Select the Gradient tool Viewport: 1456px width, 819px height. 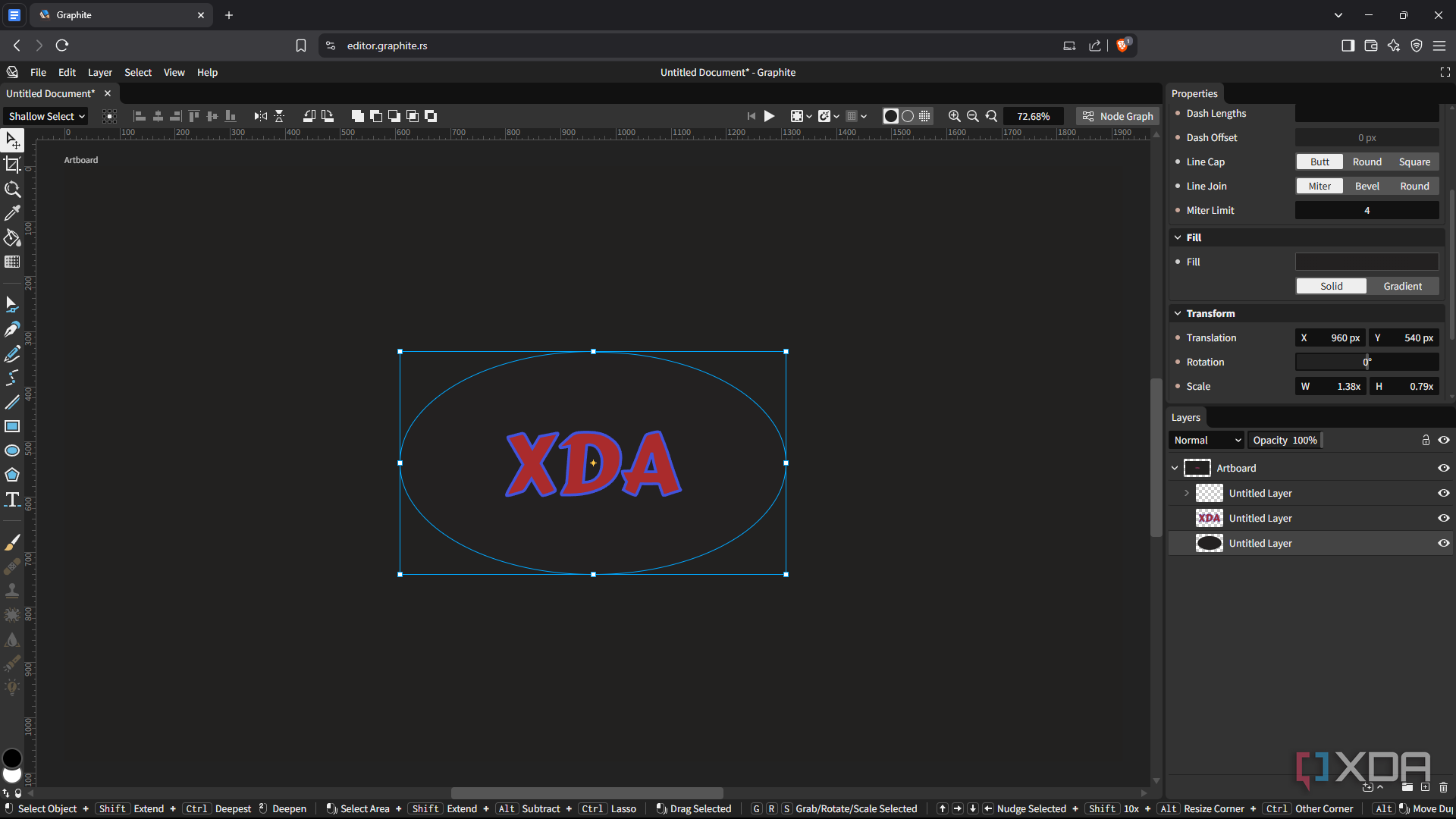coord(12,262)
